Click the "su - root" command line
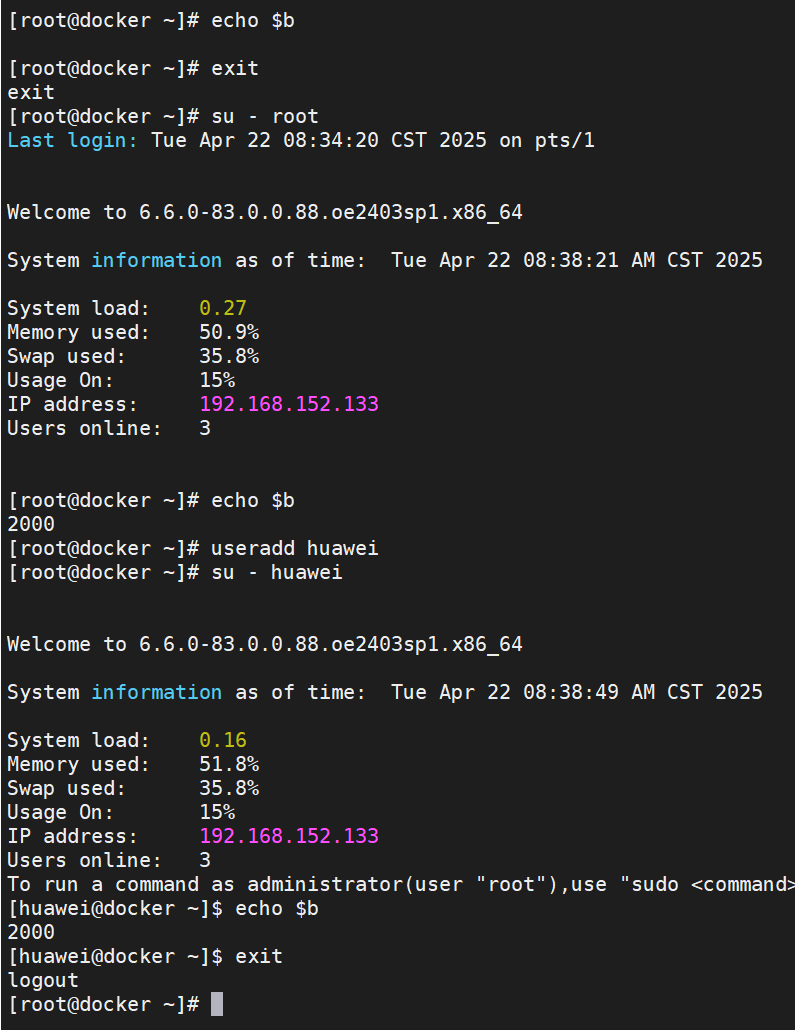Image resolution: width=795 pixels, height=1030 pixels. click(x=264, y=116)
